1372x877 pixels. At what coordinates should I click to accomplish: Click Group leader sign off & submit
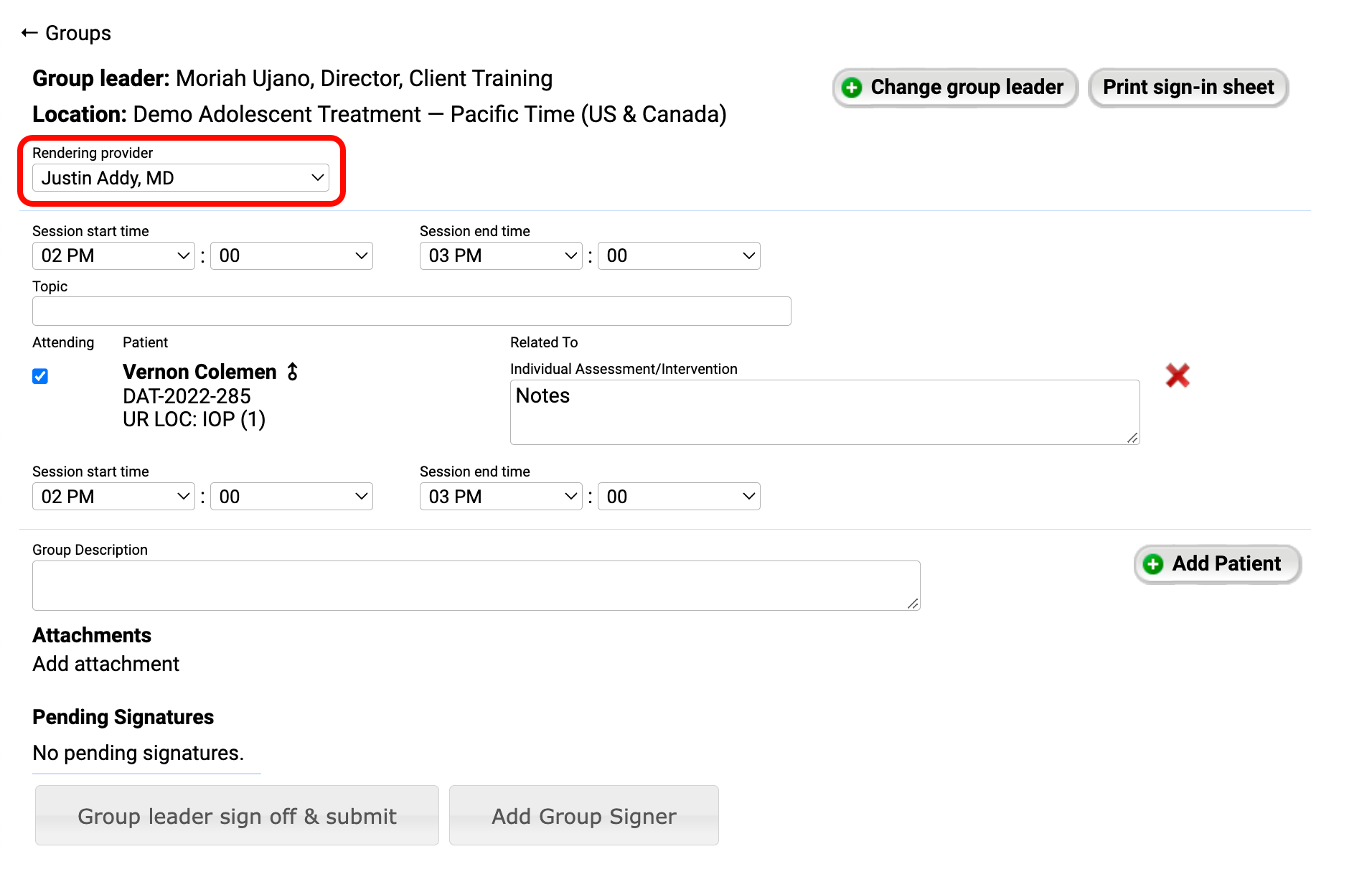(x=237, y=816)
